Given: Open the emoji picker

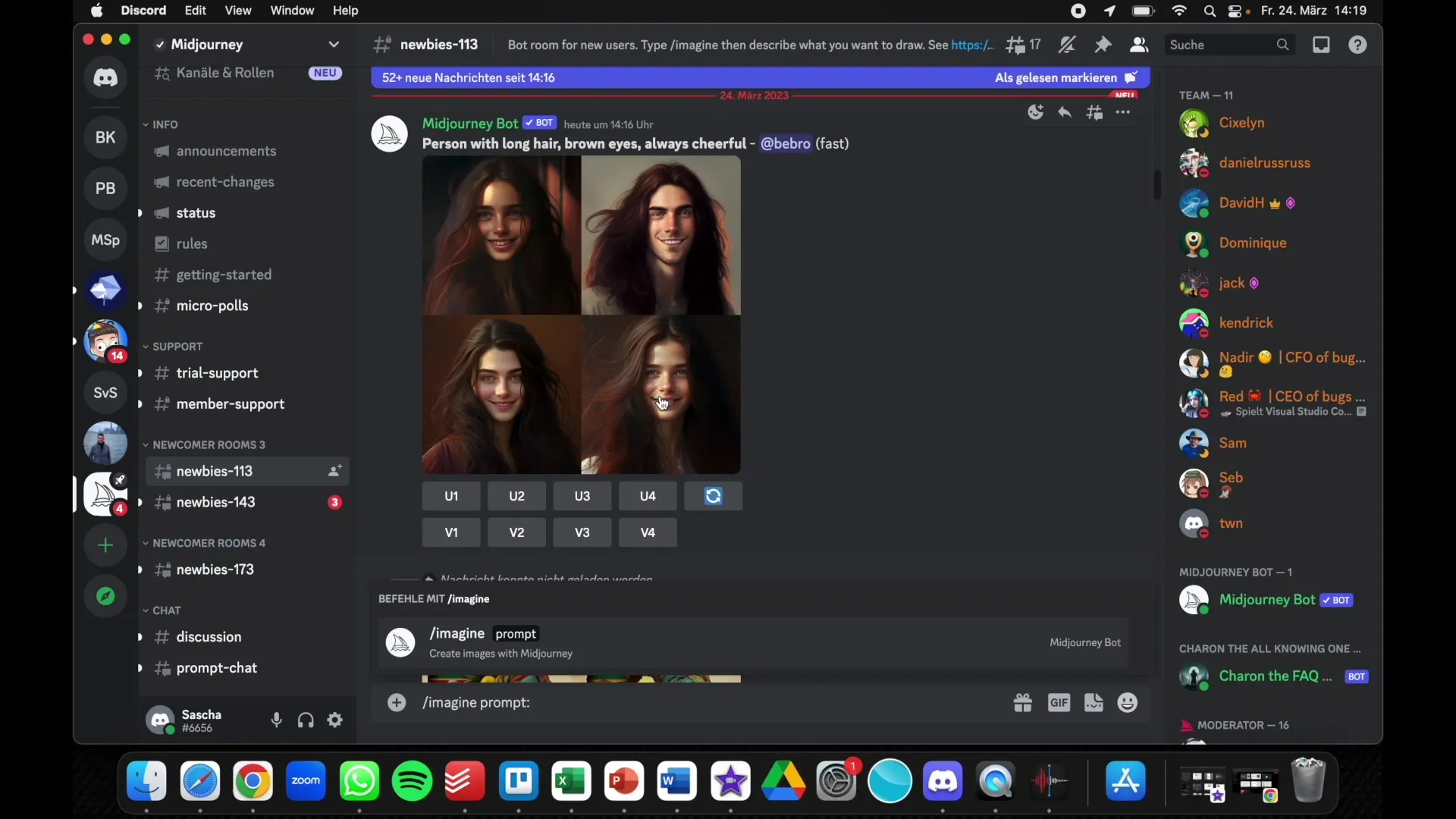Looking at the screenshot, I should pos(1128,704).
